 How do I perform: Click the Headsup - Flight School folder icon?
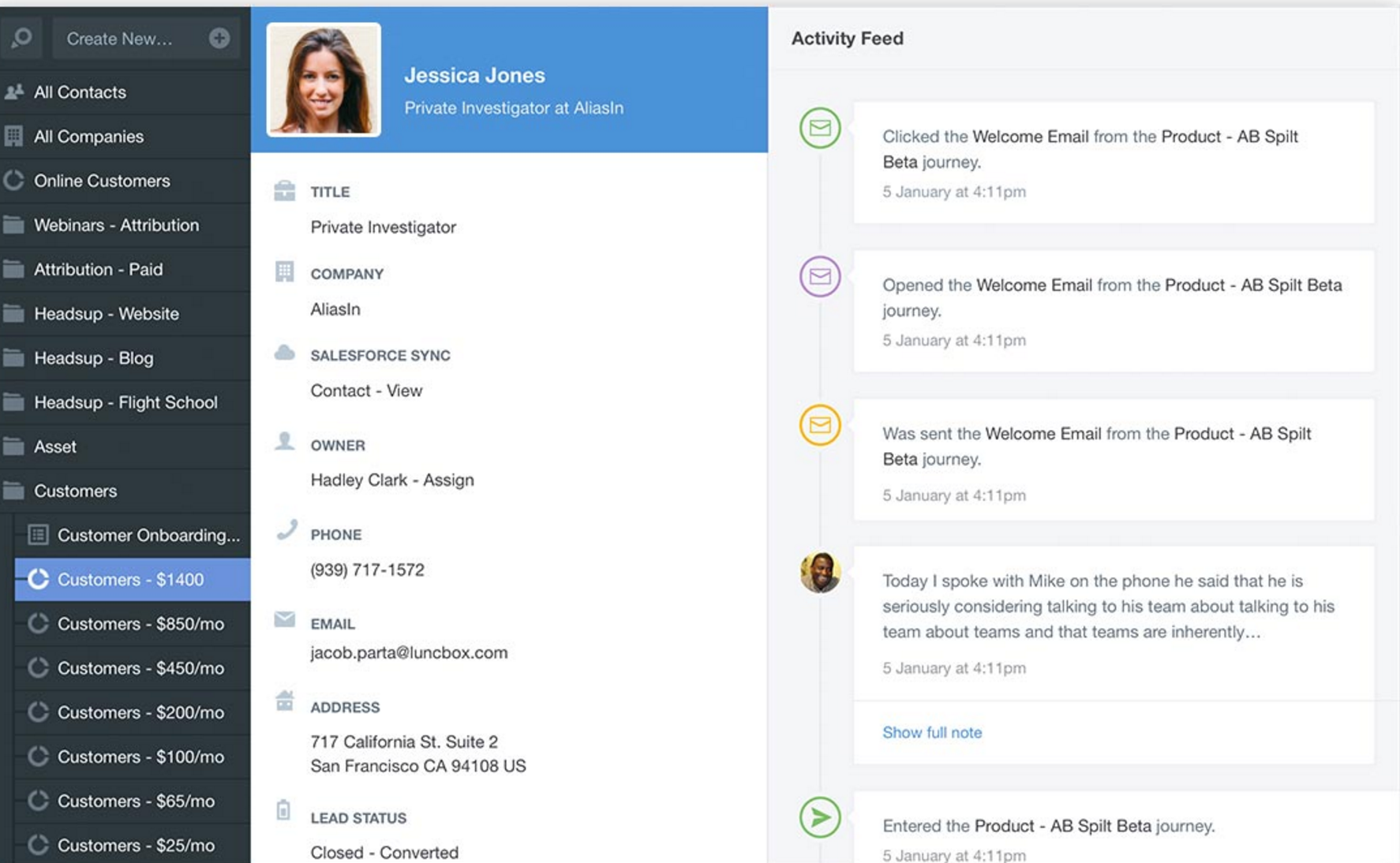[x=13, y=402]
